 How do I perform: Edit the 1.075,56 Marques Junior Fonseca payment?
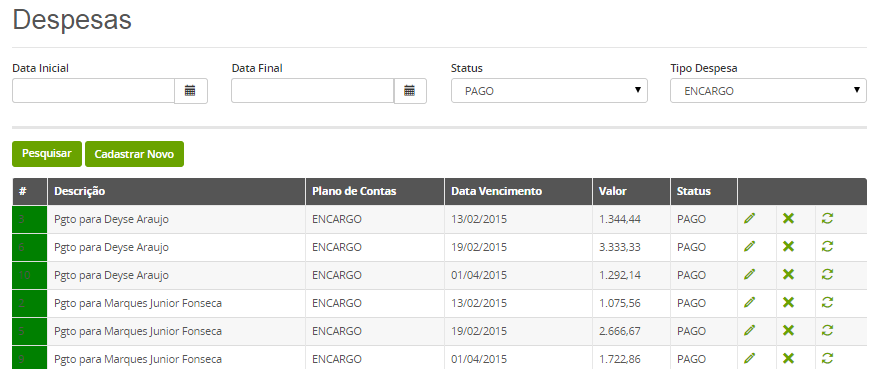750,303
